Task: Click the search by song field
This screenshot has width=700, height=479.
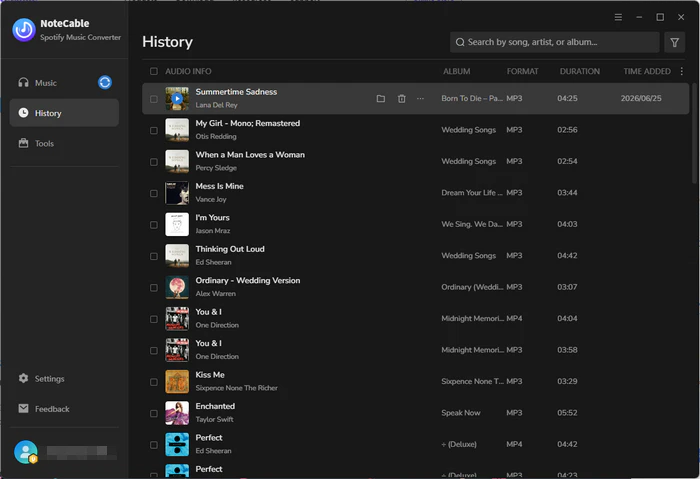Action: click(554, 42)
